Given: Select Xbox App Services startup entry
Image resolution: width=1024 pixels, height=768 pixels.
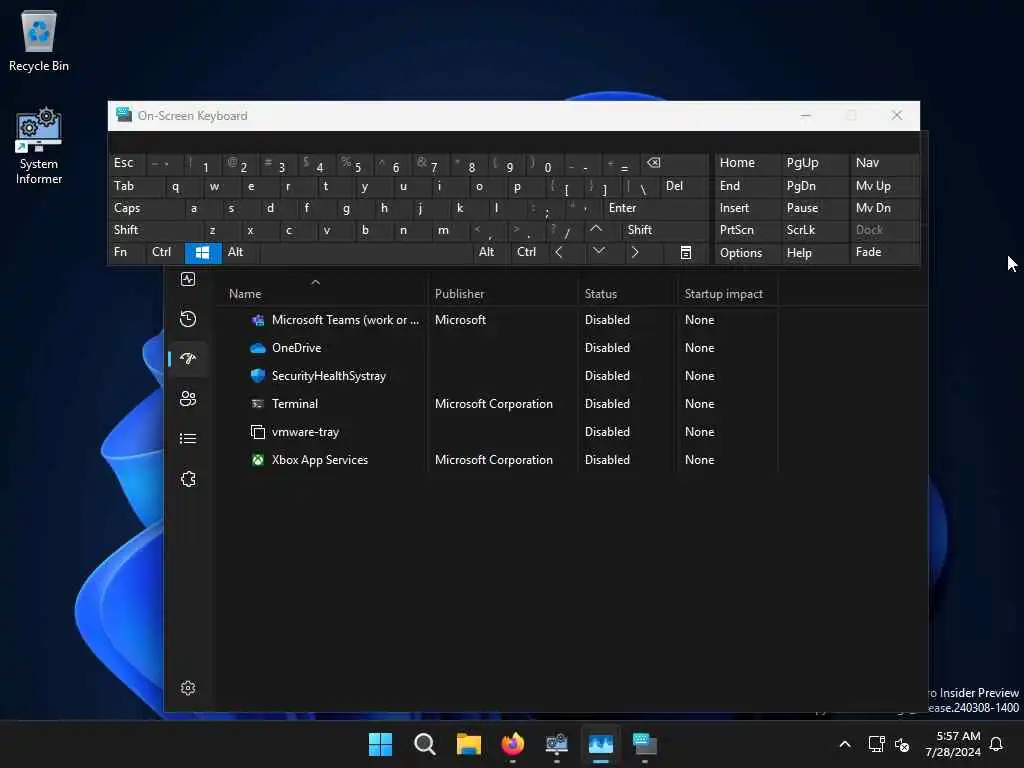Looking at the screenshot, I should point(498,460).
